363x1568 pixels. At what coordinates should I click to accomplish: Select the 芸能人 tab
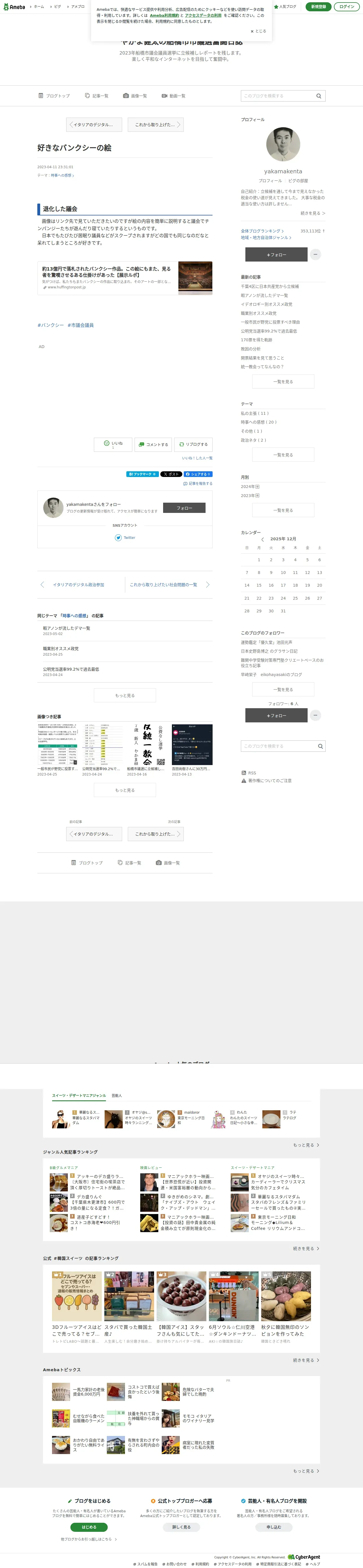coord(117,1096)
